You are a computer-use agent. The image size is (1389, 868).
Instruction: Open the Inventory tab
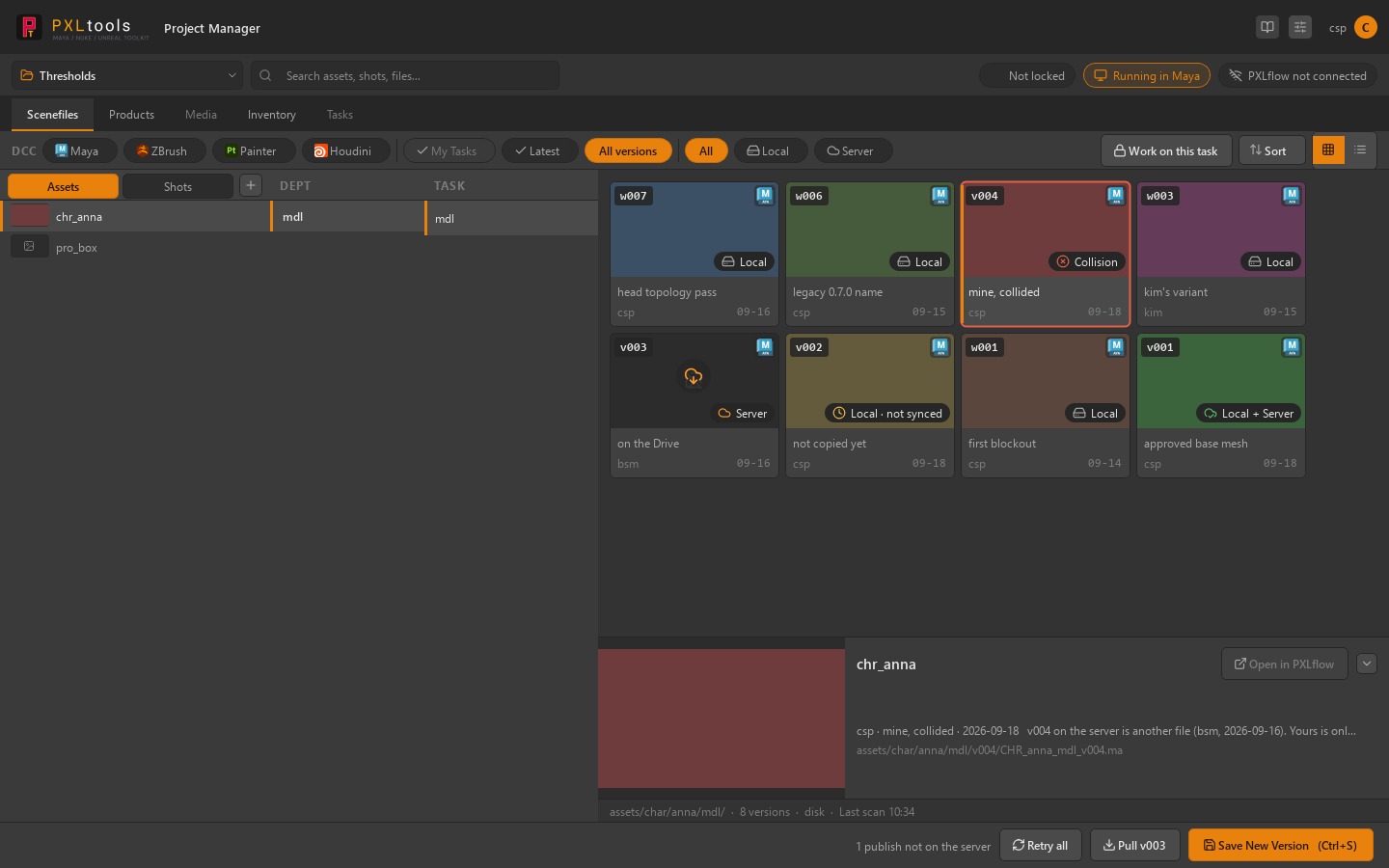coord(272,115)
